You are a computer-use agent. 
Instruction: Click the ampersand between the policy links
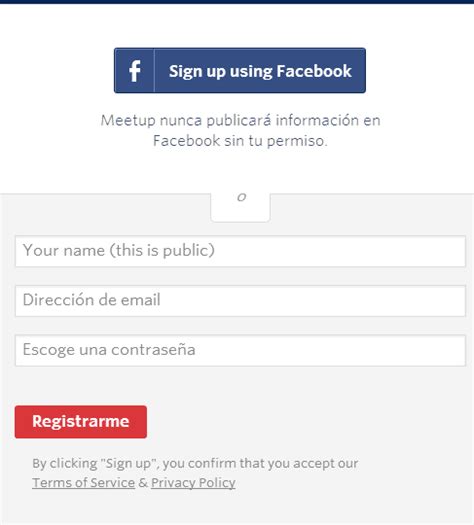[x=143, y=483]
